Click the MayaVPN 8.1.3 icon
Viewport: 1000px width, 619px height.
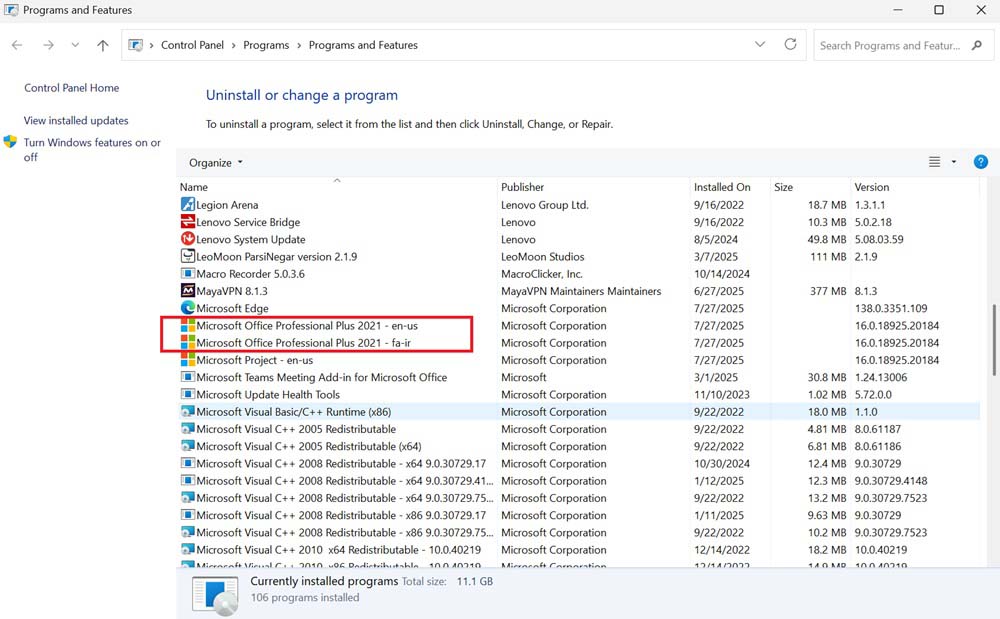187,291
